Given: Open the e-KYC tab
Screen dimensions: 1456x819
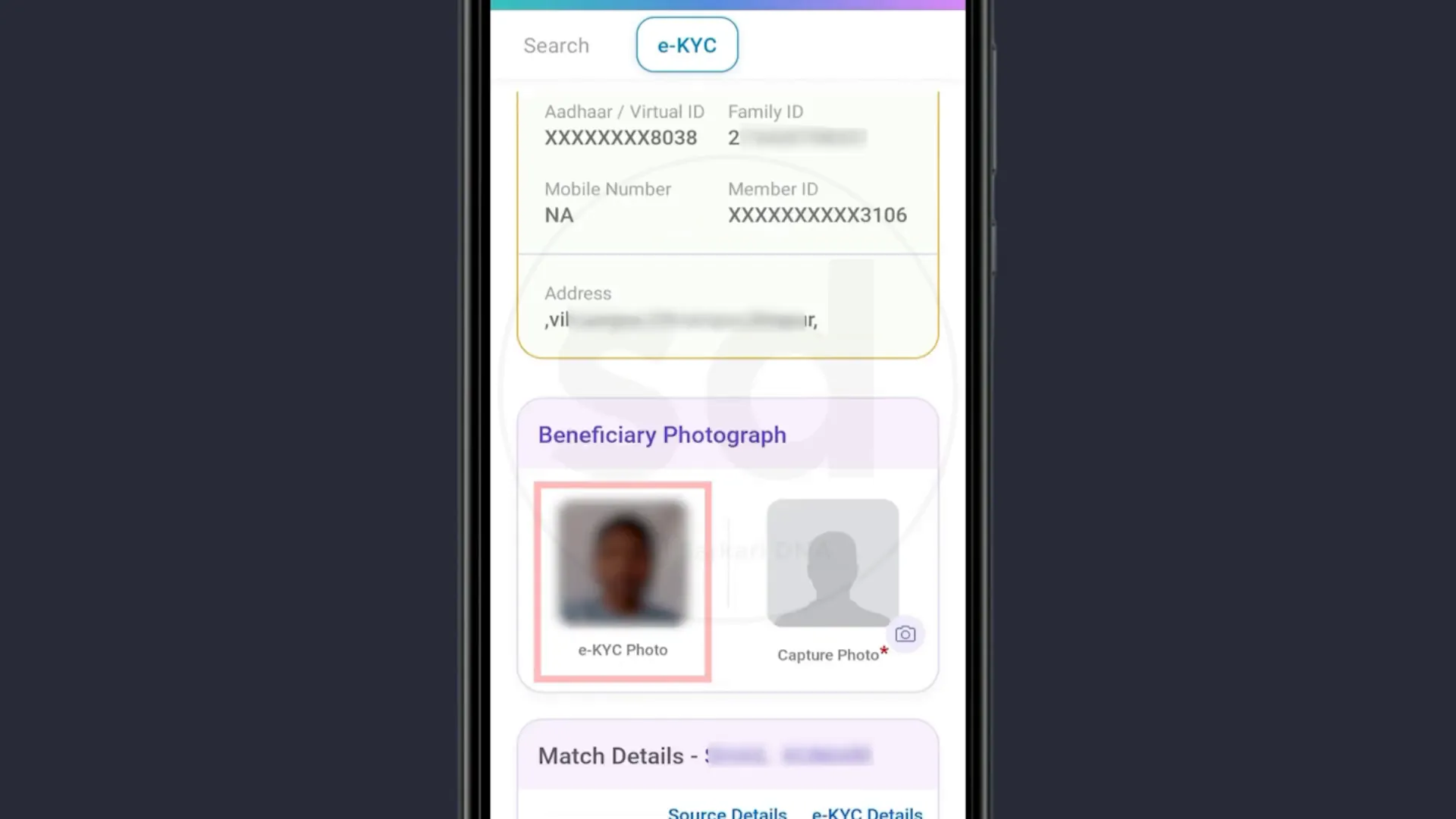Looking at the screenshot, I should tap(687, 44).
